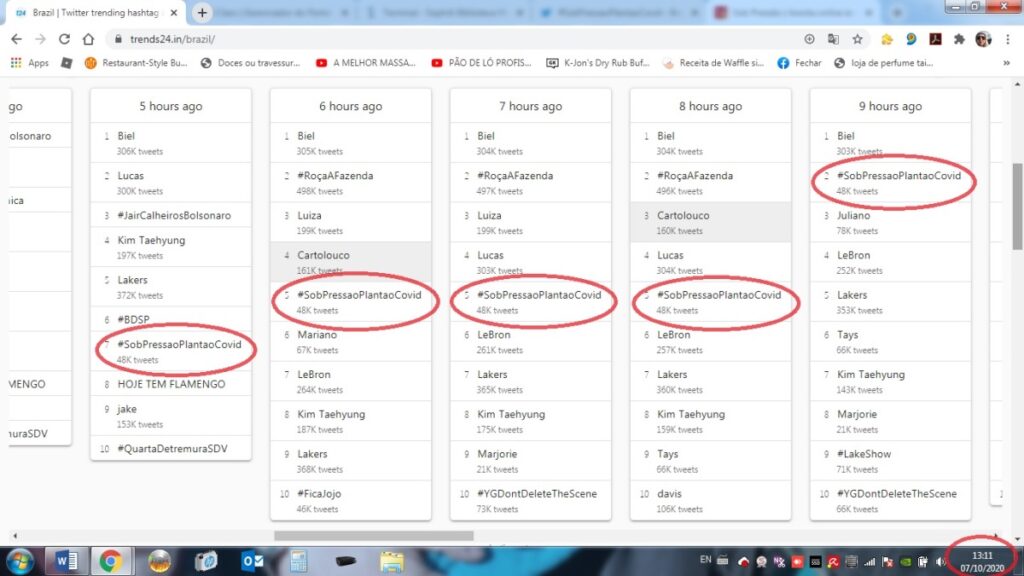Open the jake trend

click(x=127, y=409)
